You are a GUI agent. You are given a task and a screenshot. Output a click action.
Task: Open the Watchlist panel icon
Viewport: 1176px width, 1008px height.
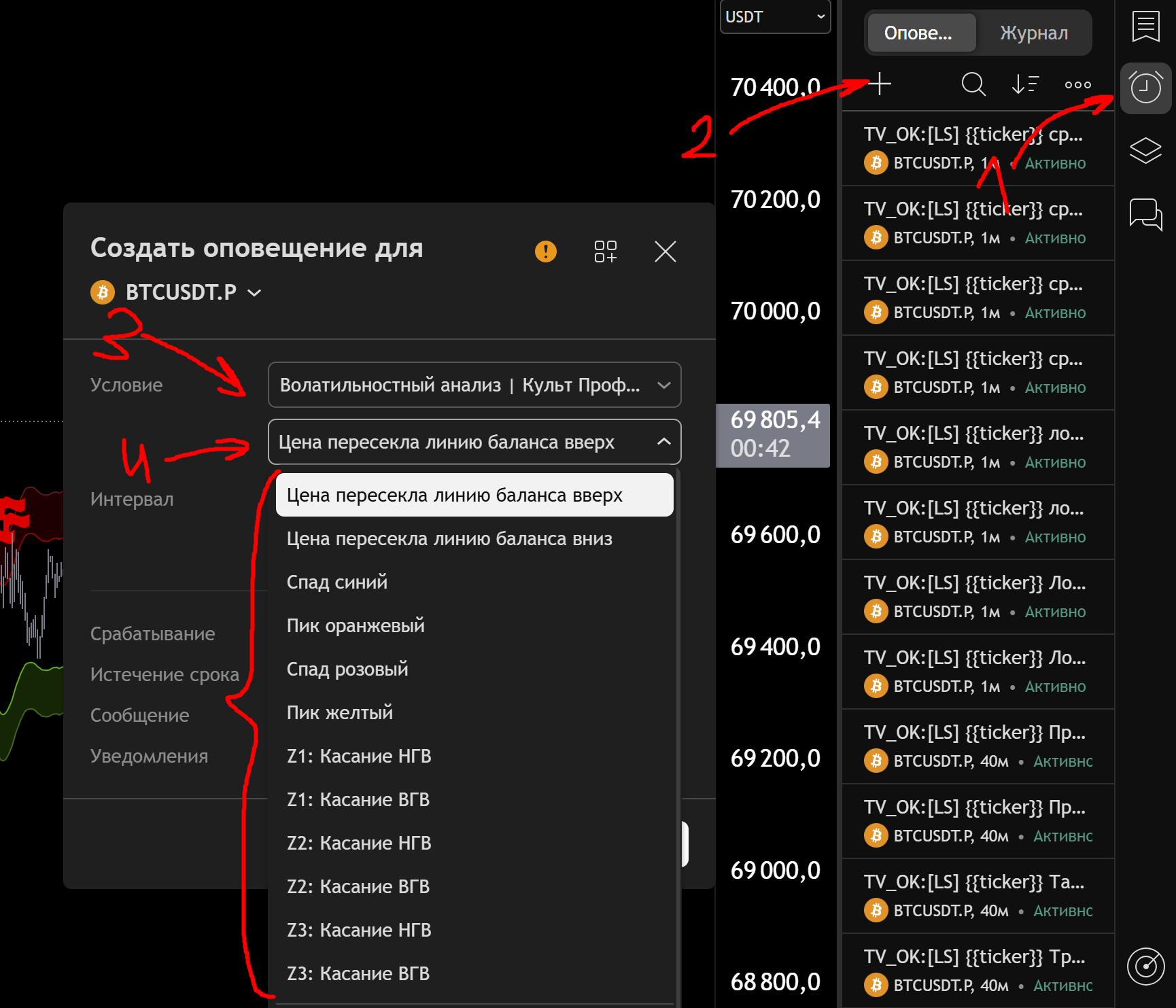(1145, 27)
